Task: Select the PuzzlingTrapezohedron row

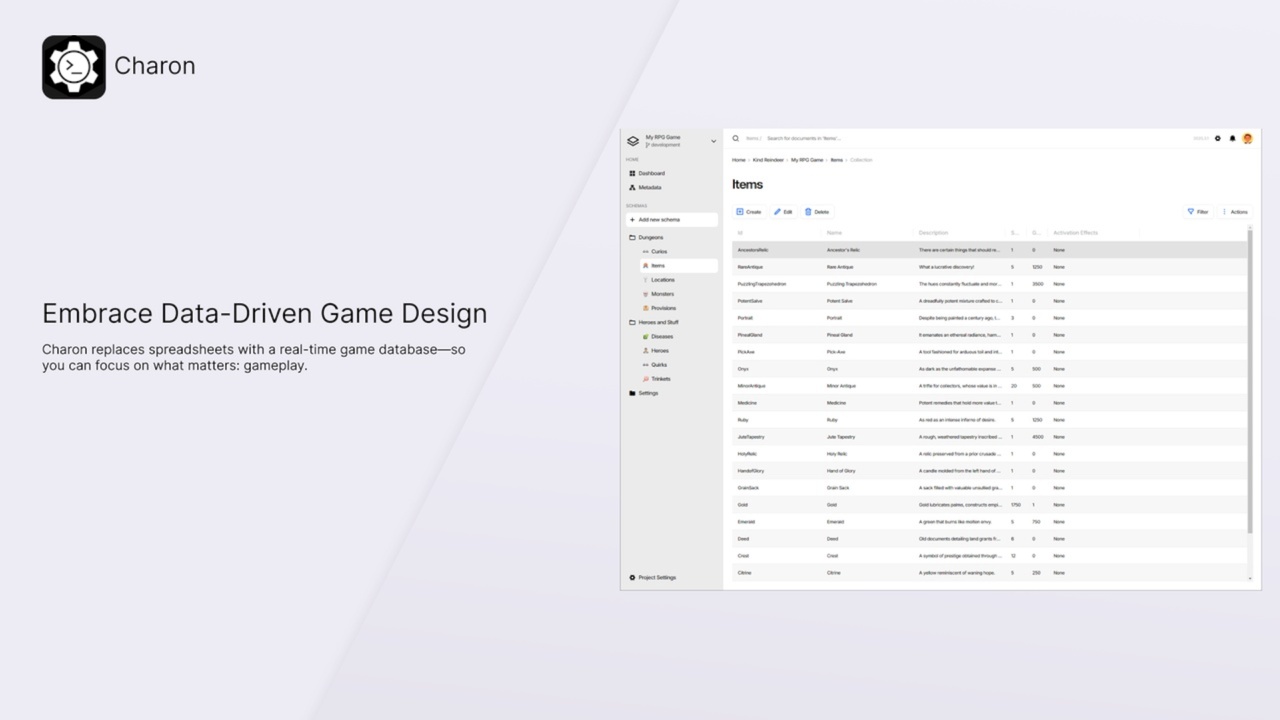Action: click(x=989, y=284)
